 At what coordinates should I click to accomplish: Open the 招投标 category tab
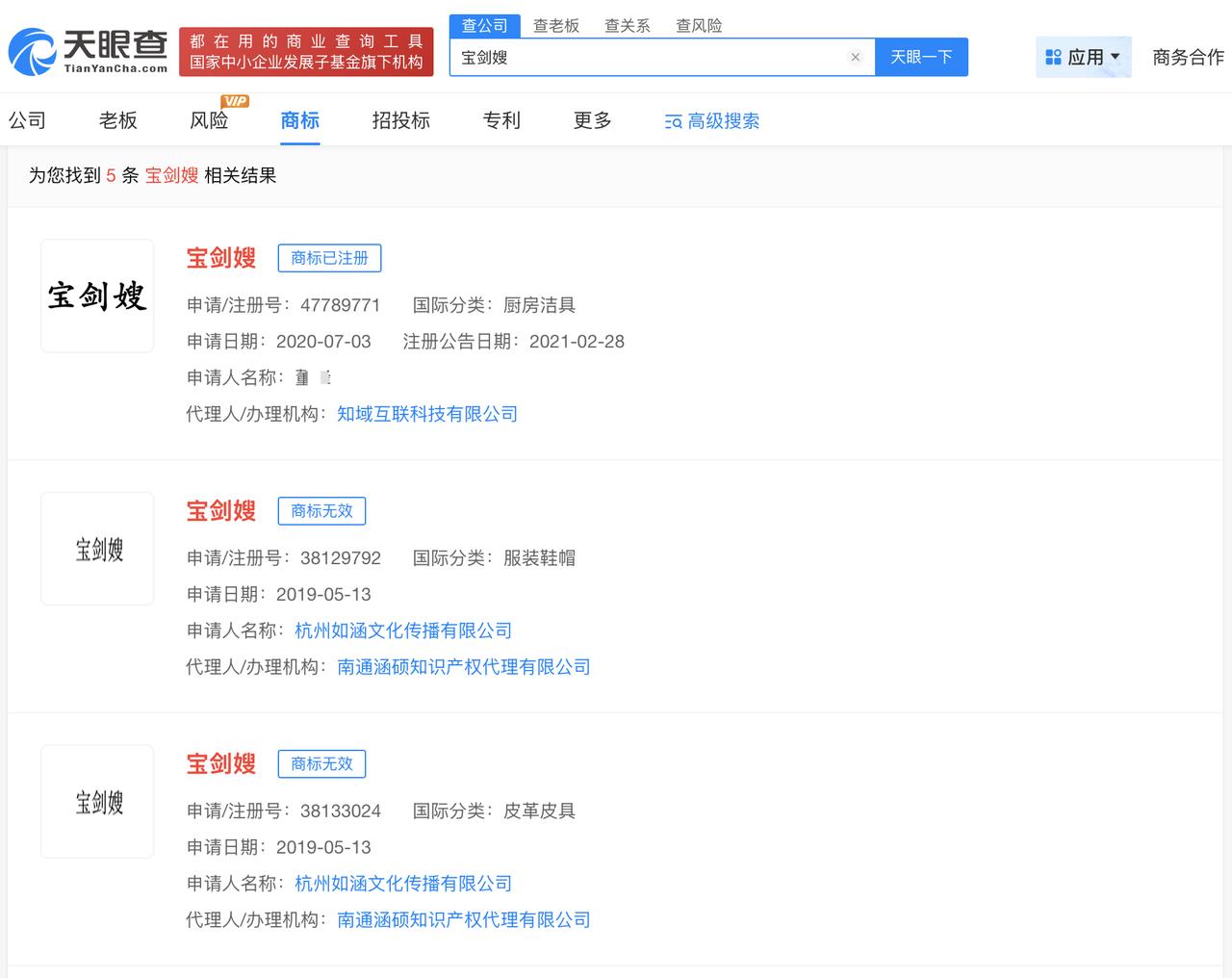tap(401, 120)
